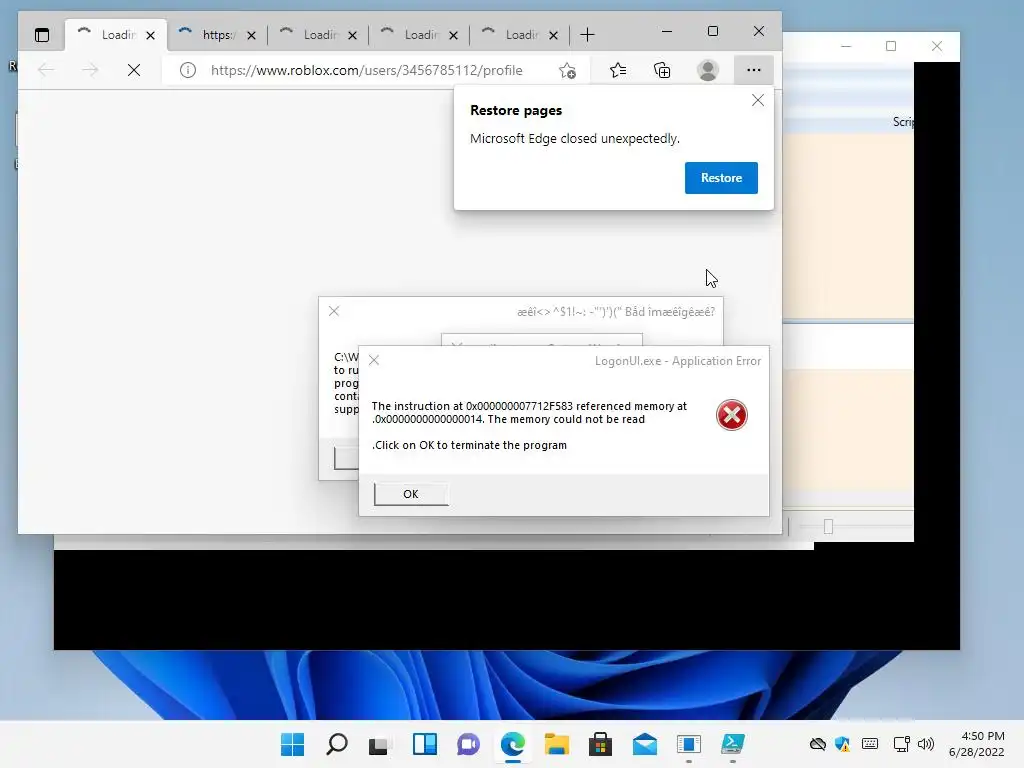
Task: Open Windows Security tray icon
Action: [x=843, y=744]
